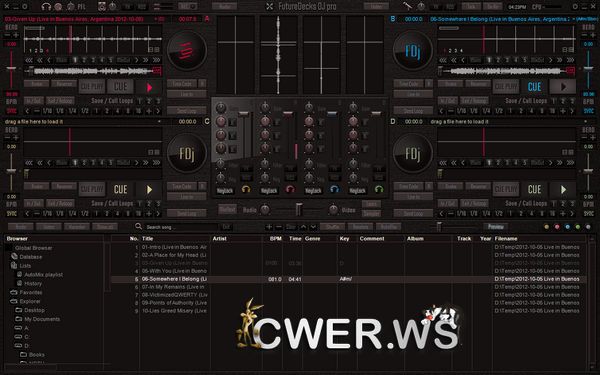Click the yellow dot above file list
The height and width of the screenshot is (375, 600).
coord(546,227)
